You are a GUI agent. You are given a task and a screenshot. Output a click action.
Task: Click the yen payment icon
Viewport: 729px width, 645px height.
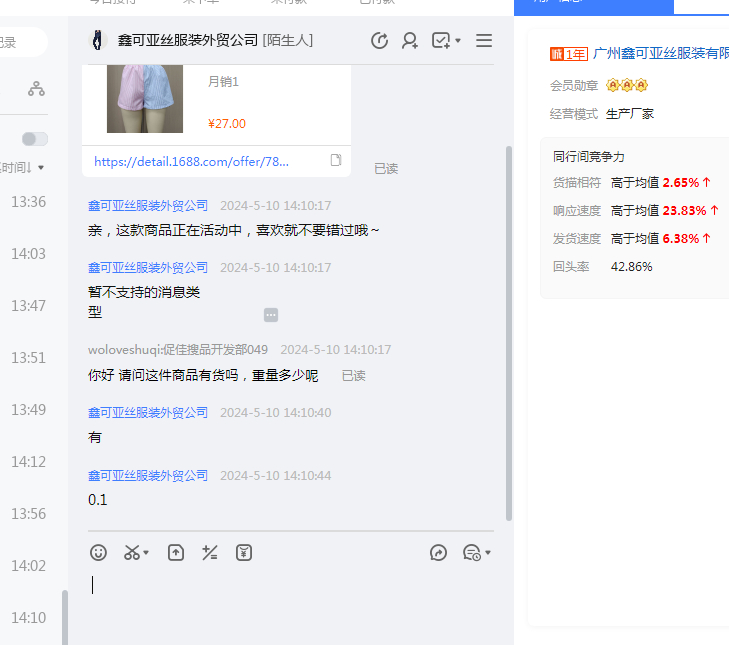pos(244,552)
